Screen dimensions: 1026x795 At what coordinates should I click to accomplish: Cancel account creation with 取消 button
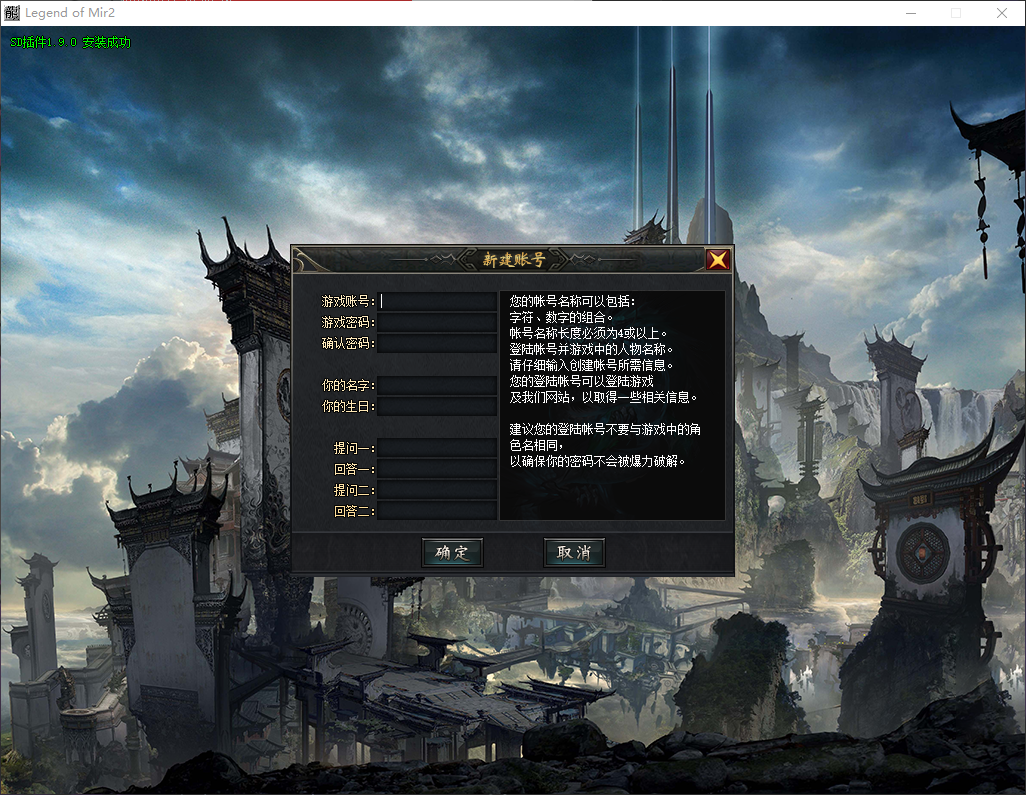(x=574, y=552)
